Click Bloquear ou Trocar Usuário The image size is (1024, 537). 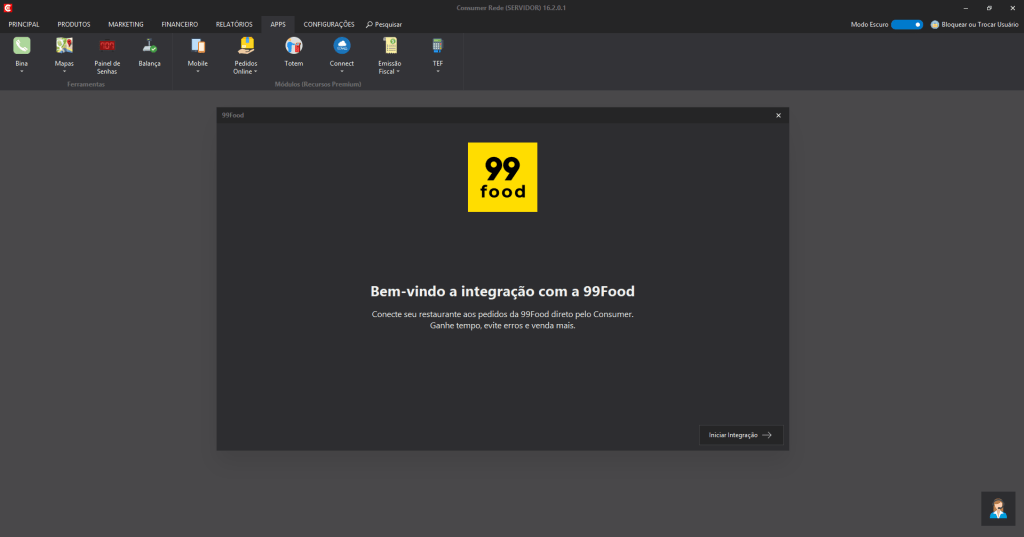tap(979, 24)
